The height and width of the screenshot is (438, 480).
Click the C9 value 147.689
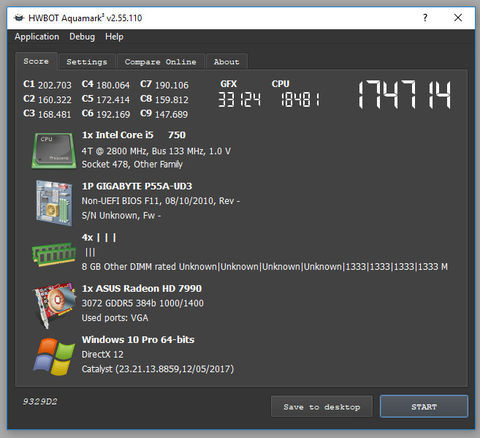point(171,114)
